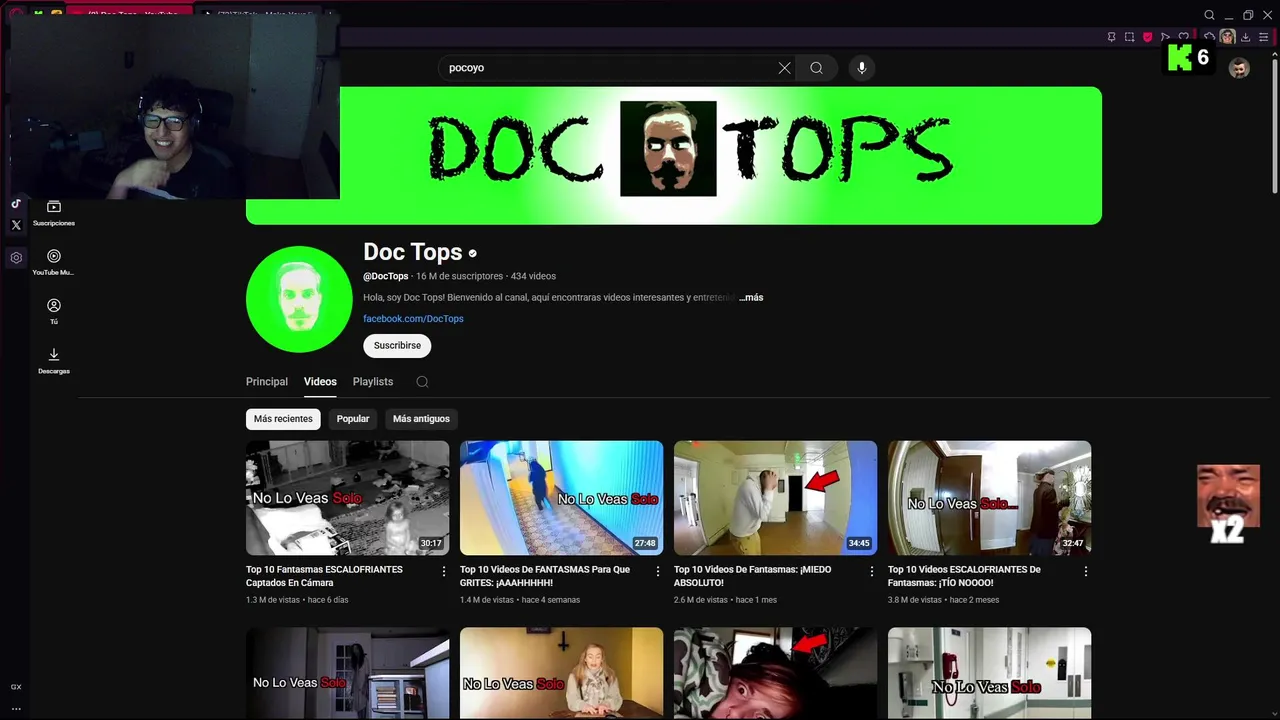
Task: Select the Videos tab
Action: tap(320, 381)
